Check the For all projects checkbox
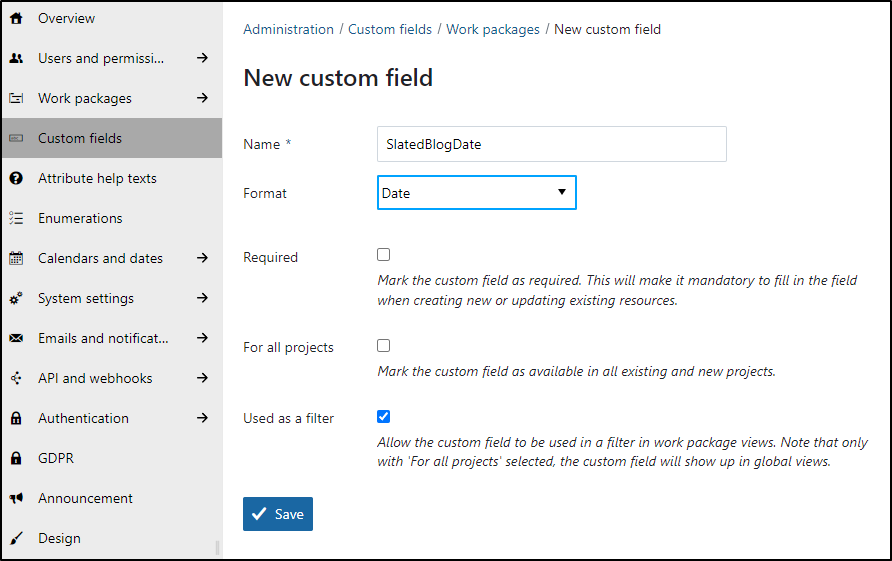 tap(383, 345)
